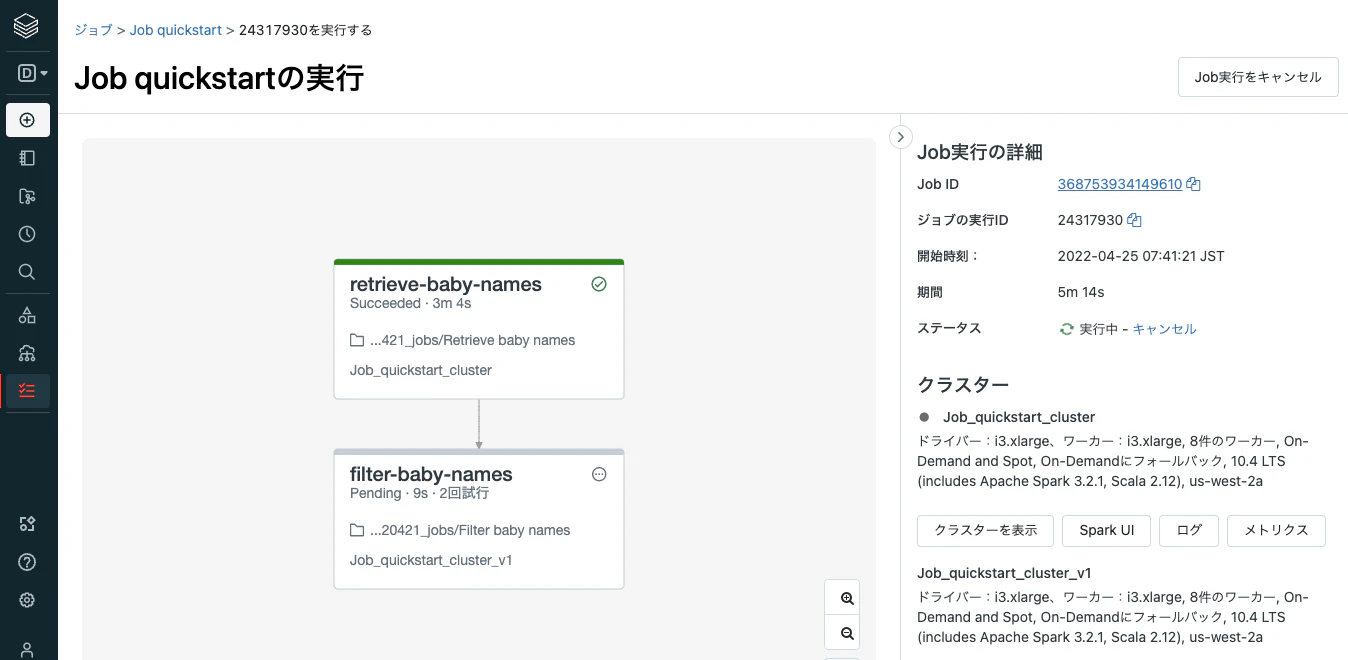
Task: Click the Job_quickstart_cluster_v1 heading in details
Action: tap(1004, 573)
